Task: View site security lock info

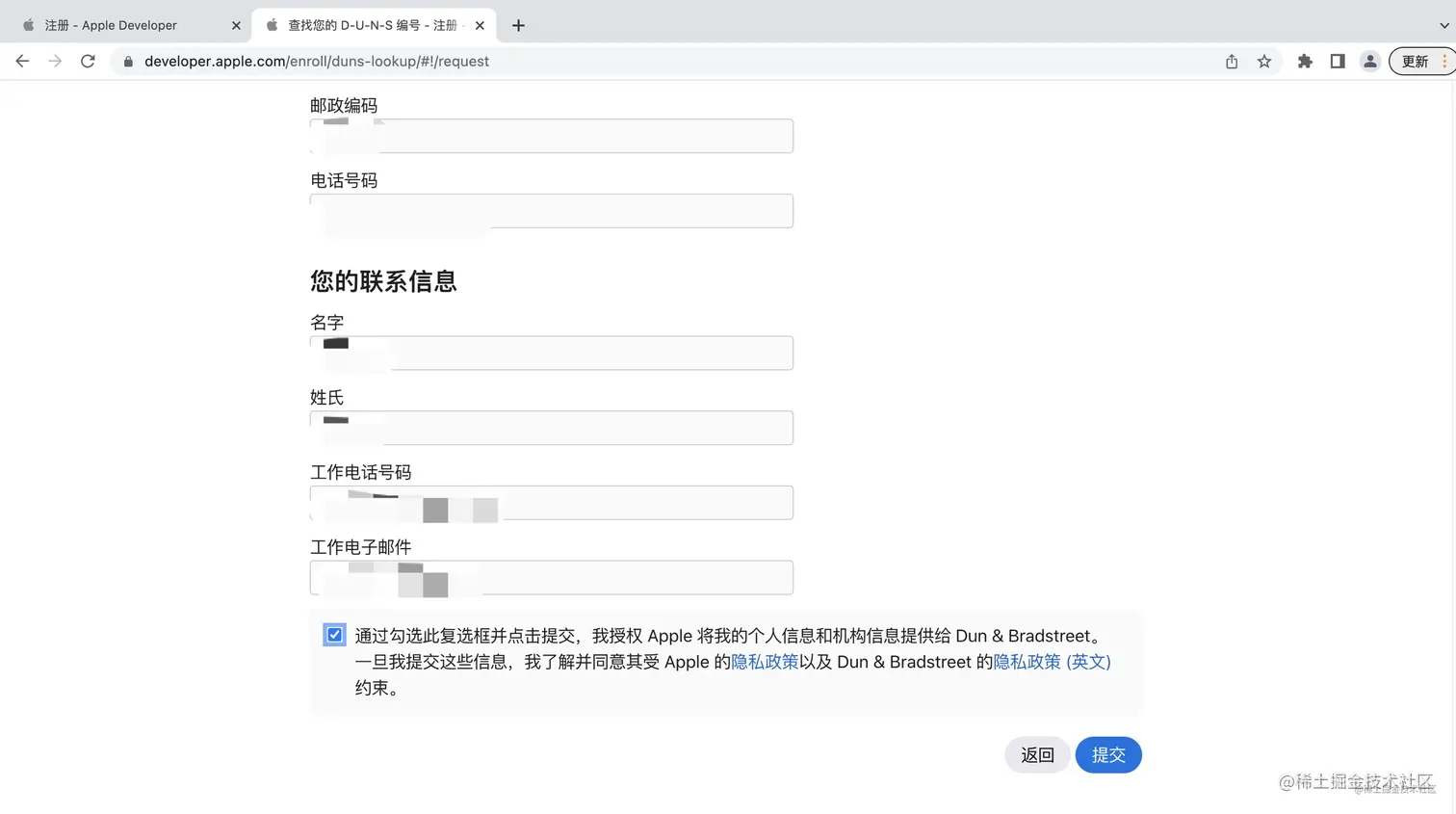Action: tap(128, 62)
